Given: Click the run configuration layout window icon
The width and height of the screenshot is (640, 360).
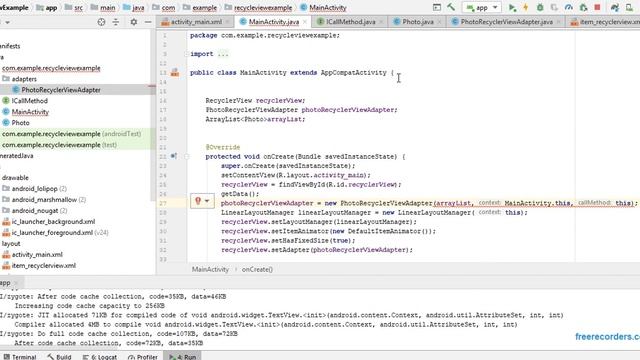Looking at the screenshot, I should tap(437, 7).
